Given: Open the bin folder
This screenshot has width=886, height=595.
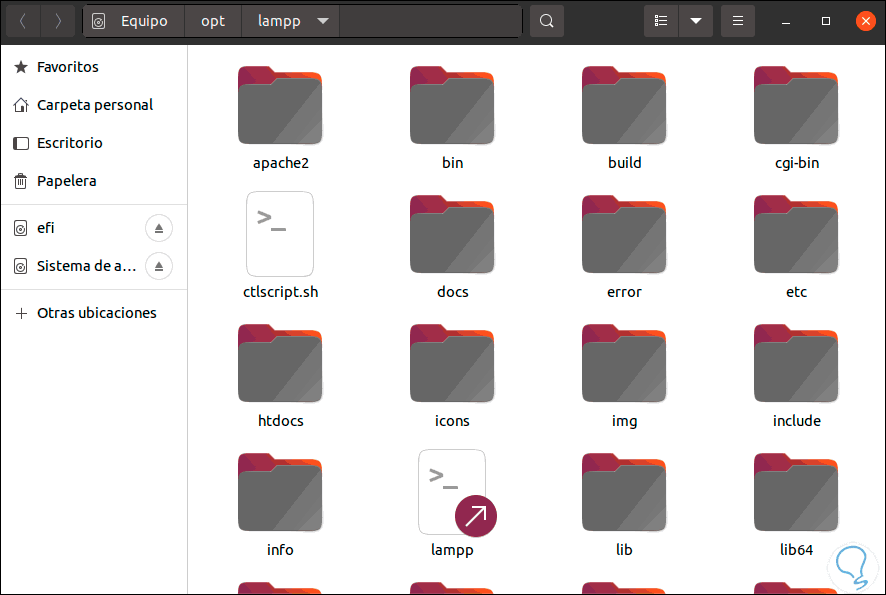Looking at the screenshot, I should [452, 105].
